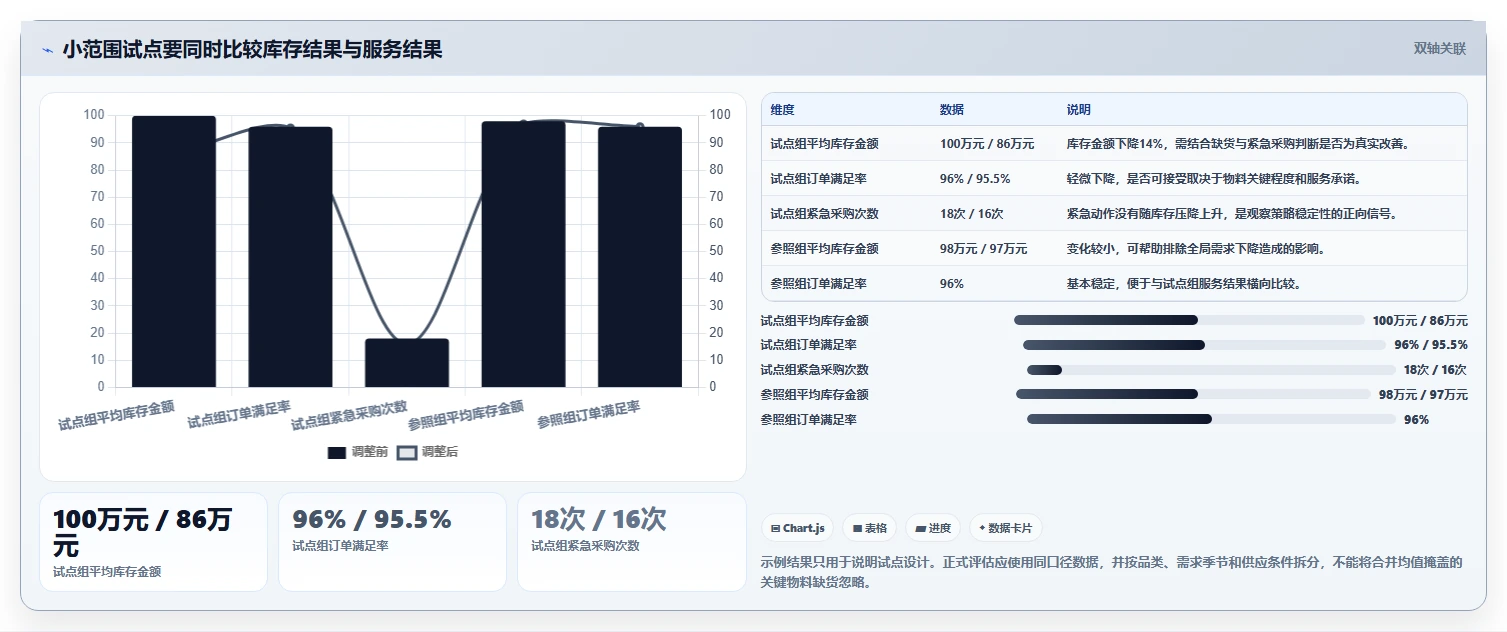Select the 表格 tag
The image size is (1507, 632).
point(869,528)
